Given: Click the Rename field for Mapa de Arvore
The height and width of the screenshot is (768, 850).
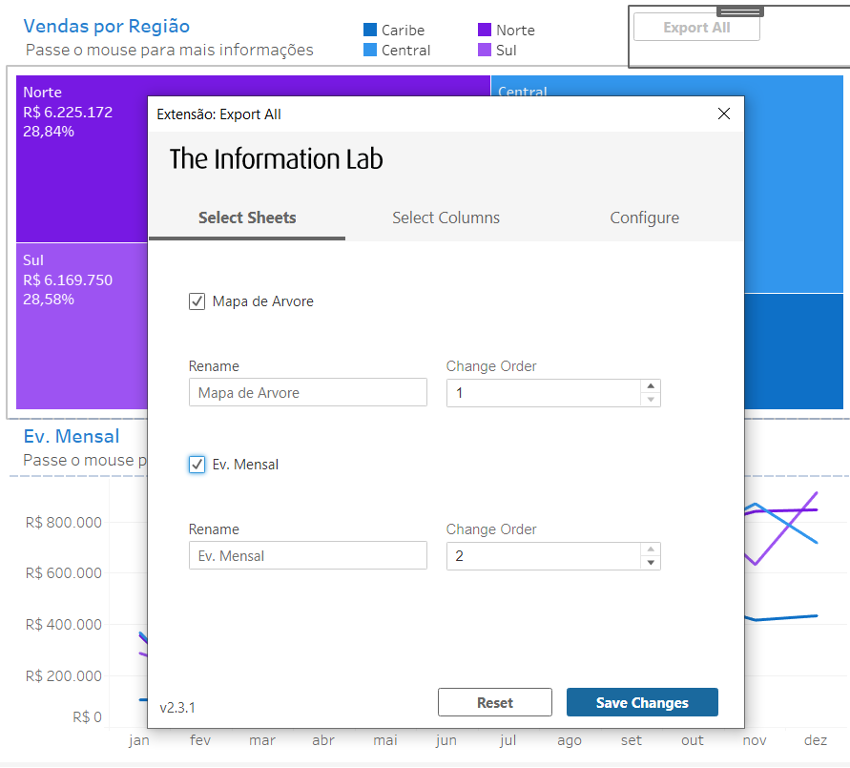Looking at the screenshot, I should (x=308, y=392).
